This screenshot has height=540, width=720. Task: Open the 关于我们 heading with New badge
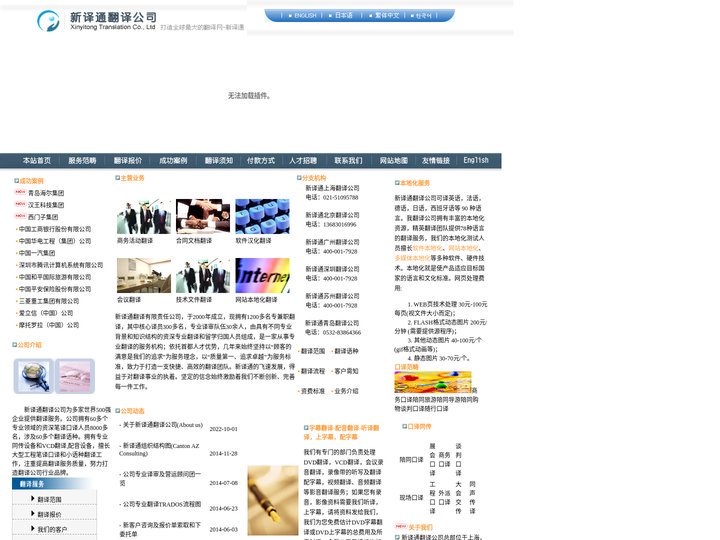(x=421, y=527)
